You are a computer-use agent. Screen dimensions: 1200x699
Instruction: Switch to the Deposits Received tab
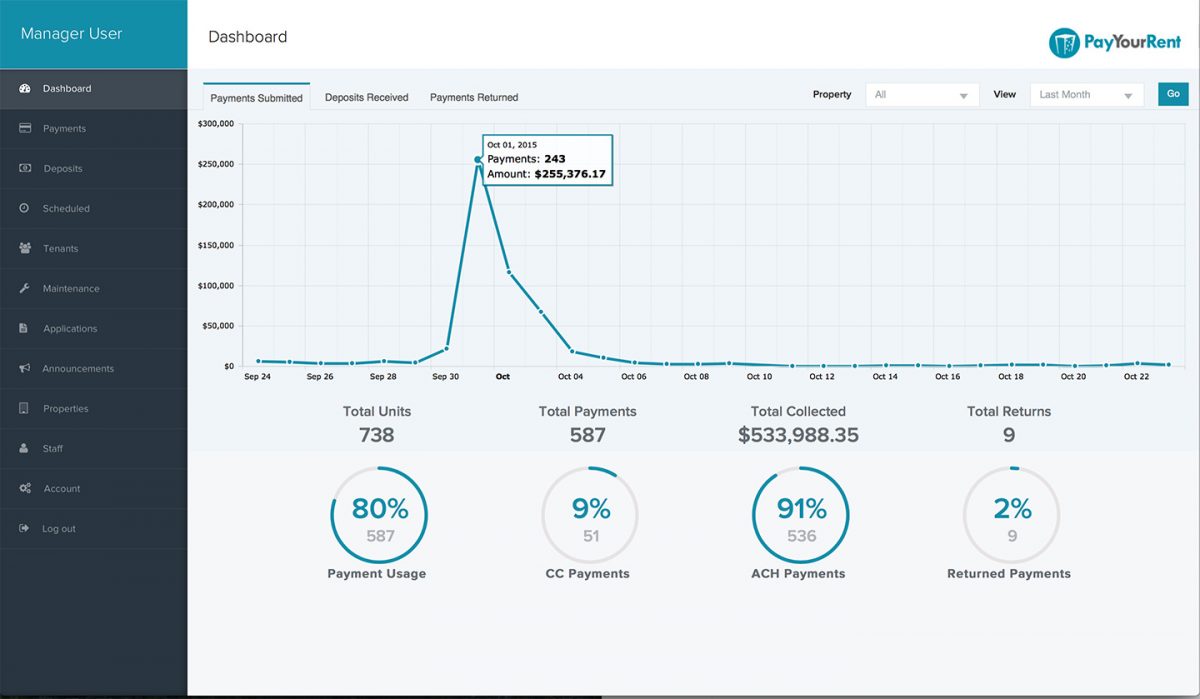tap(368, 97)
